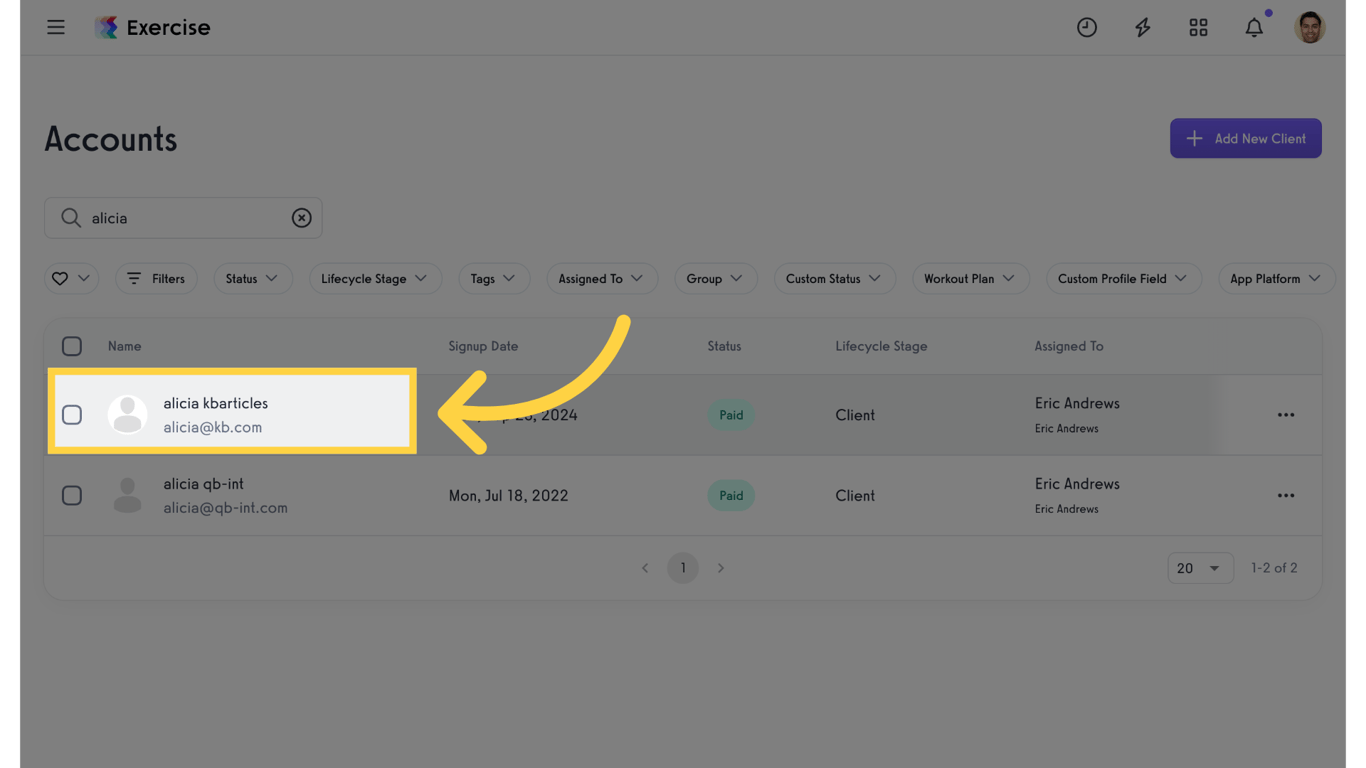Select all accounts checkbox in header
The image size is (1366, 768).
[x=72, y=346]
